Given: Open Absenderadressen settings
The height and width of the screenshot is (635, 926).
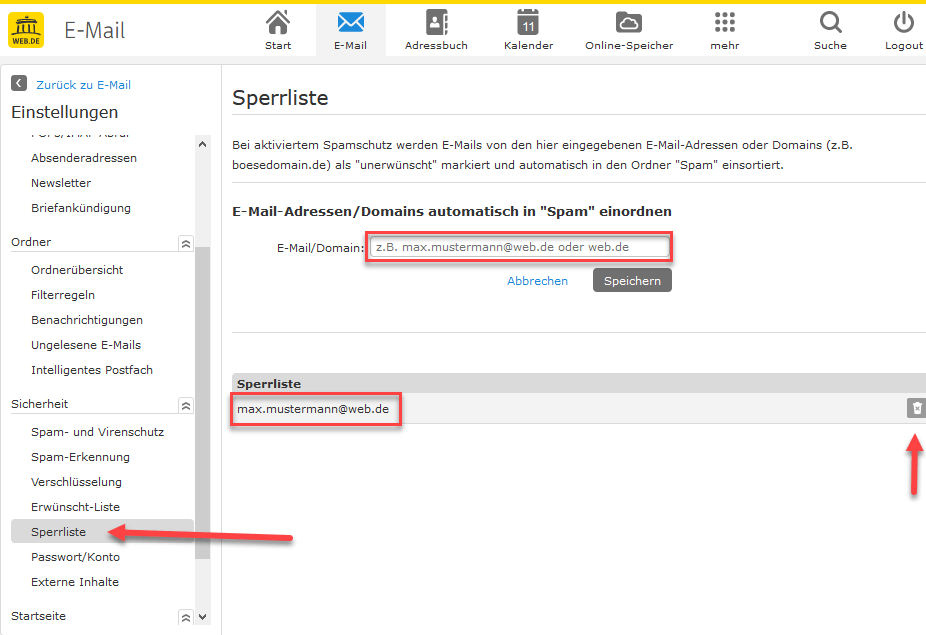Looking at the screenshot, I should click(84, 158).
